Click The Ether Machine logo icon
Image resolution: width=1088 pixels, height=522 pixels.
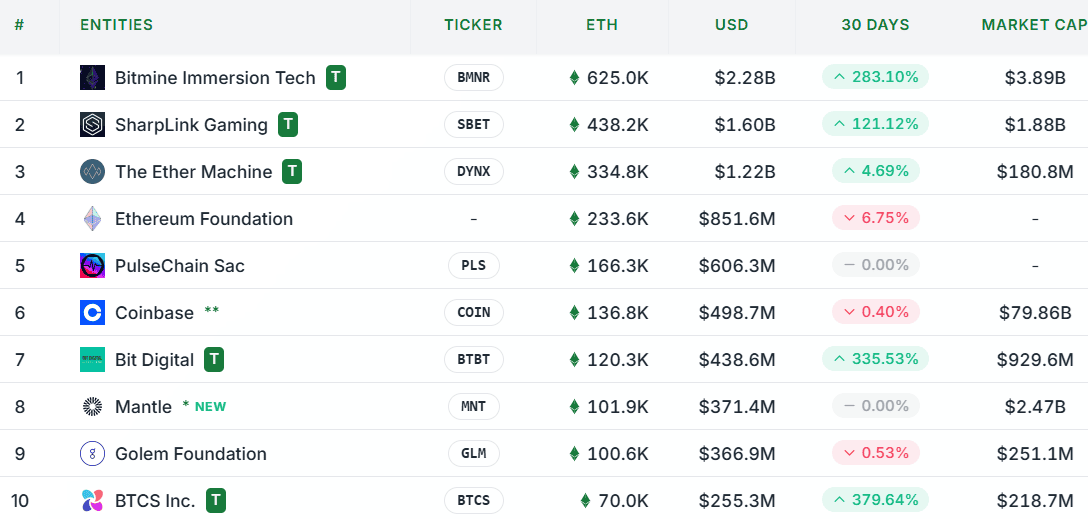tap(92, 172)
